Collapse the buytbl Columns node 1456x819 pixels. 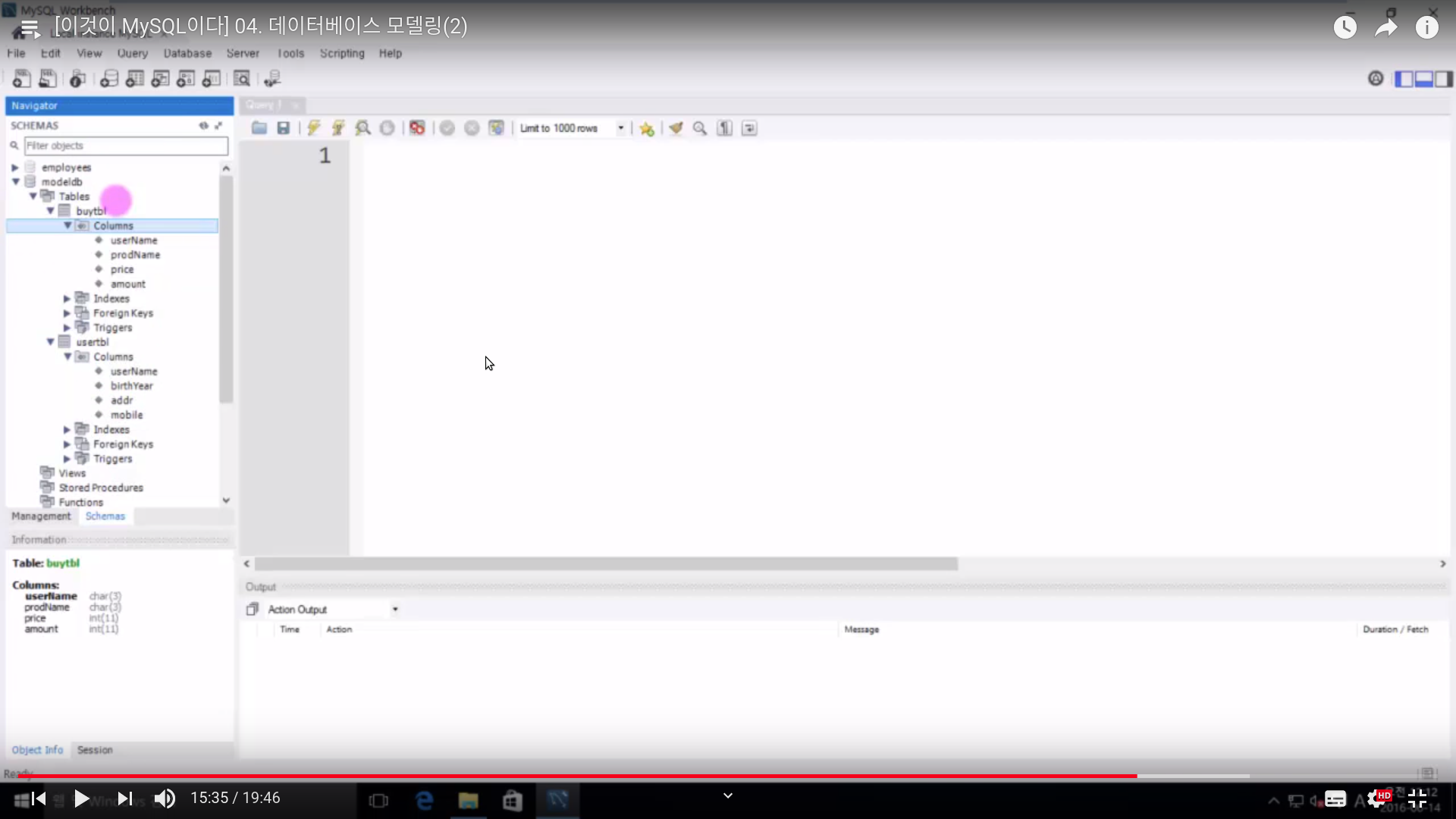pos(67,226)
